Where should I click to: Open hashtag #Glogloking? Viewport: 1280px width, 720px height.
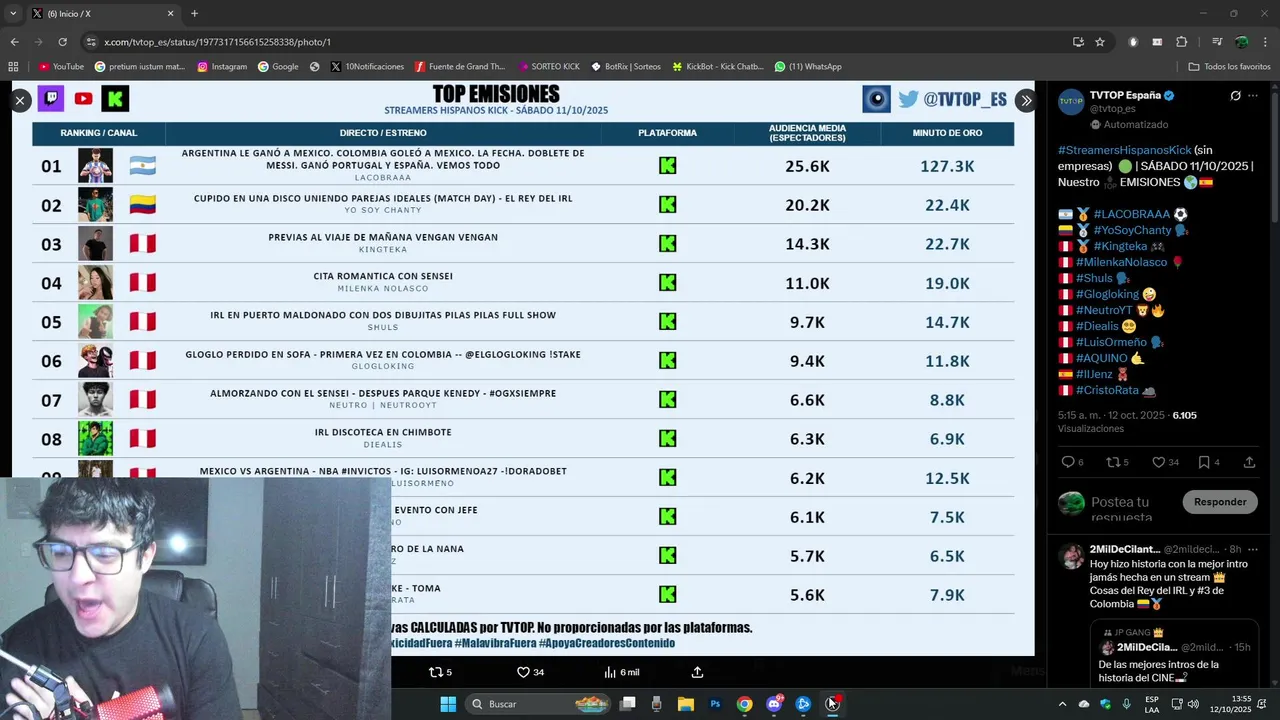click(x=1107, y=294)
